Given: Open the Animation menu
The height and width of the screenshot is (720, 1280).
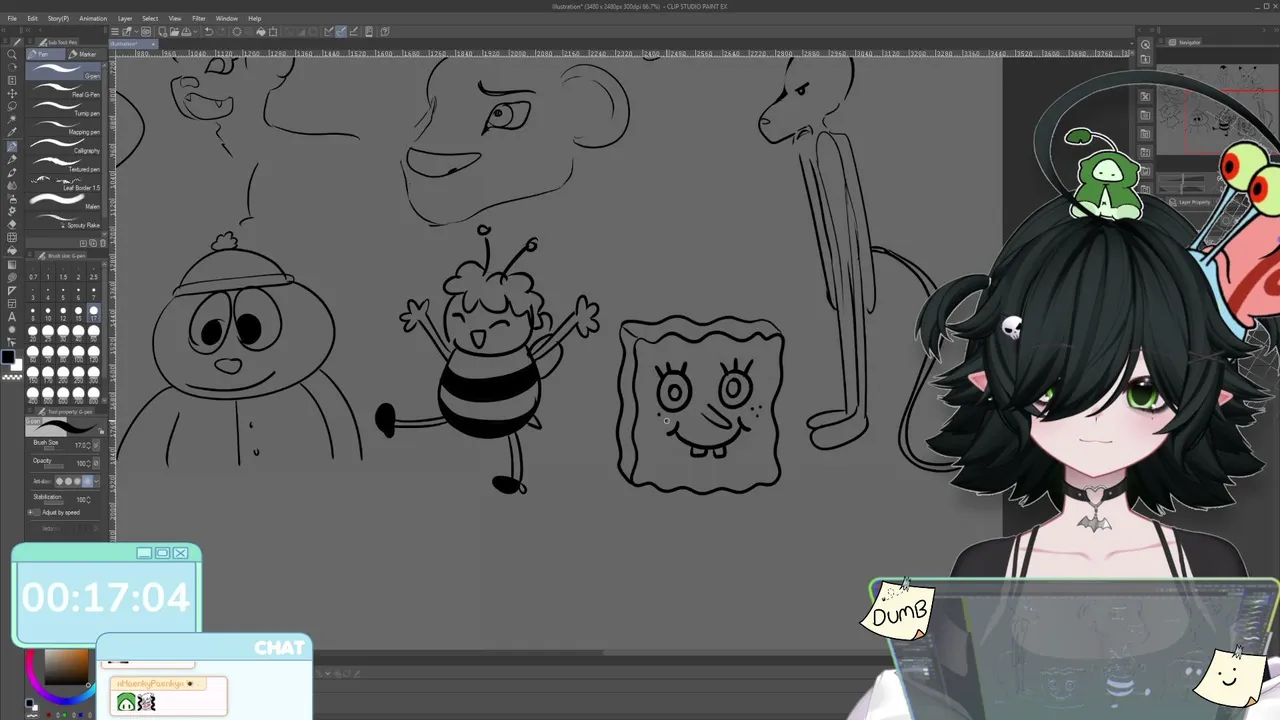Looking at the screenshot, I should pyautogui.click(x=93, y=18).
